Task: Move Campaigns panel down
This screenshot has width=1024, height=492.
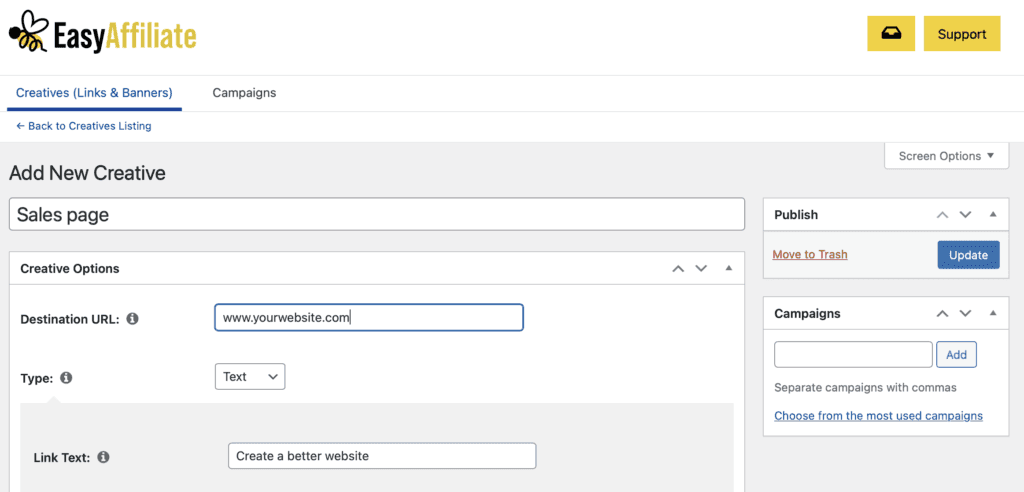Action: pyautogui.click(x=965, y=313)
